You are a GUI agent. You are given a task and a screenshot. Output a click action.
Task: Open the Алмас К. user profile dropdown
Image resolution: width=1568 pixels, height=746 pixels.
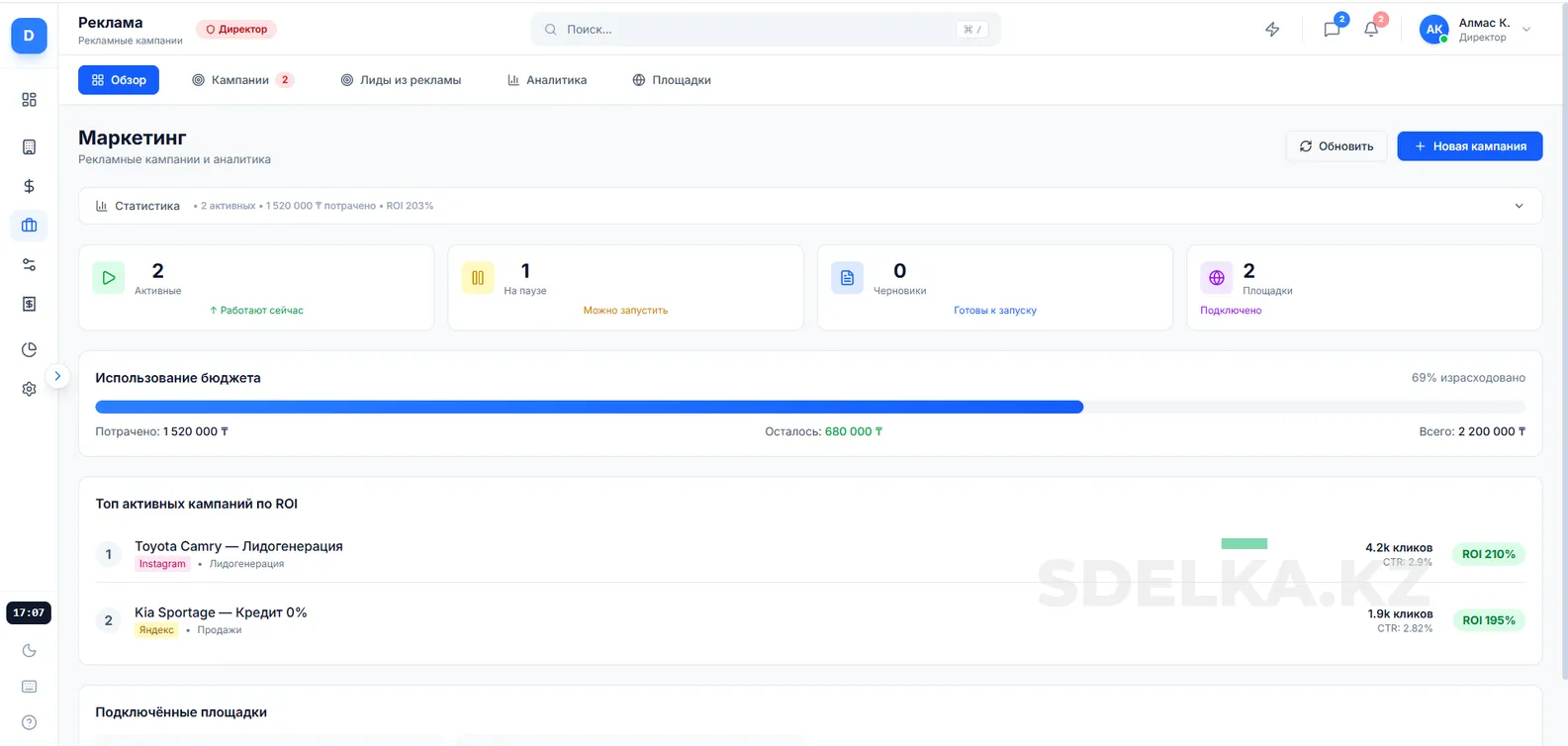pos(1475,30)
